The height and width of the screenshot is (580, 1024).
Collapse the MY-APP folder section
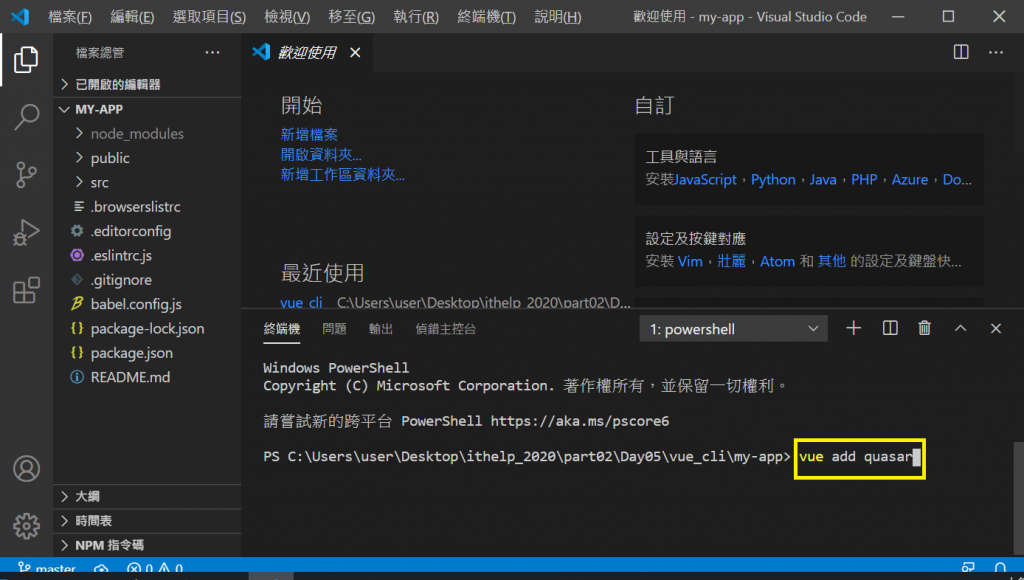[x=147, y=109]
